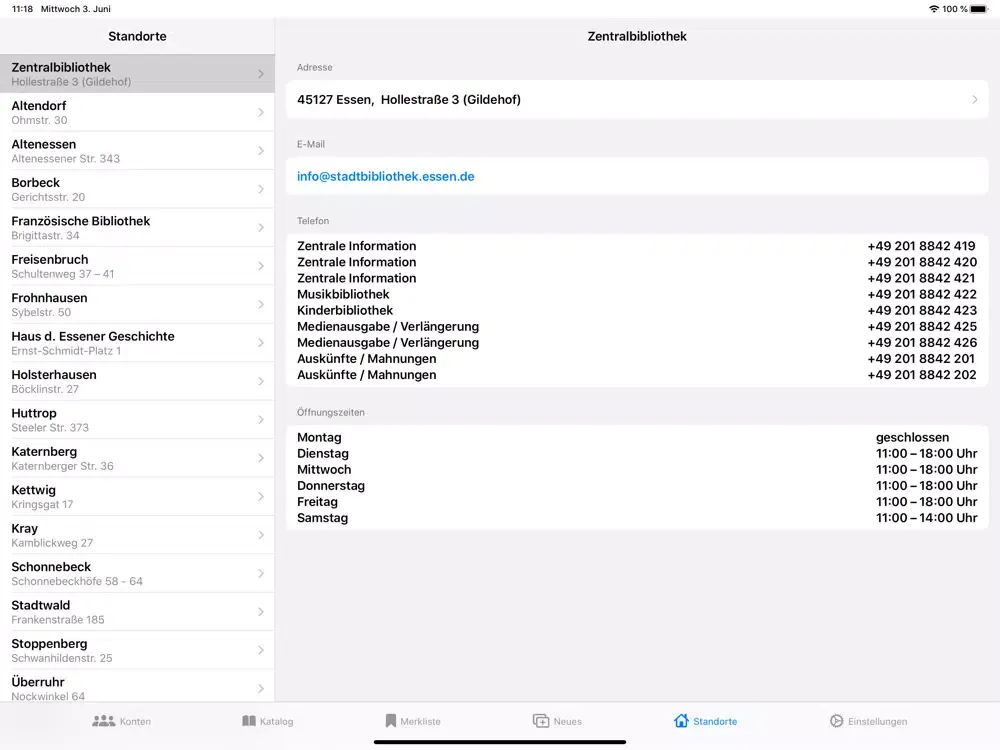Tap Donnerstag opening hours row
This screenshot has height=750, width=1000.
[636, 486]
